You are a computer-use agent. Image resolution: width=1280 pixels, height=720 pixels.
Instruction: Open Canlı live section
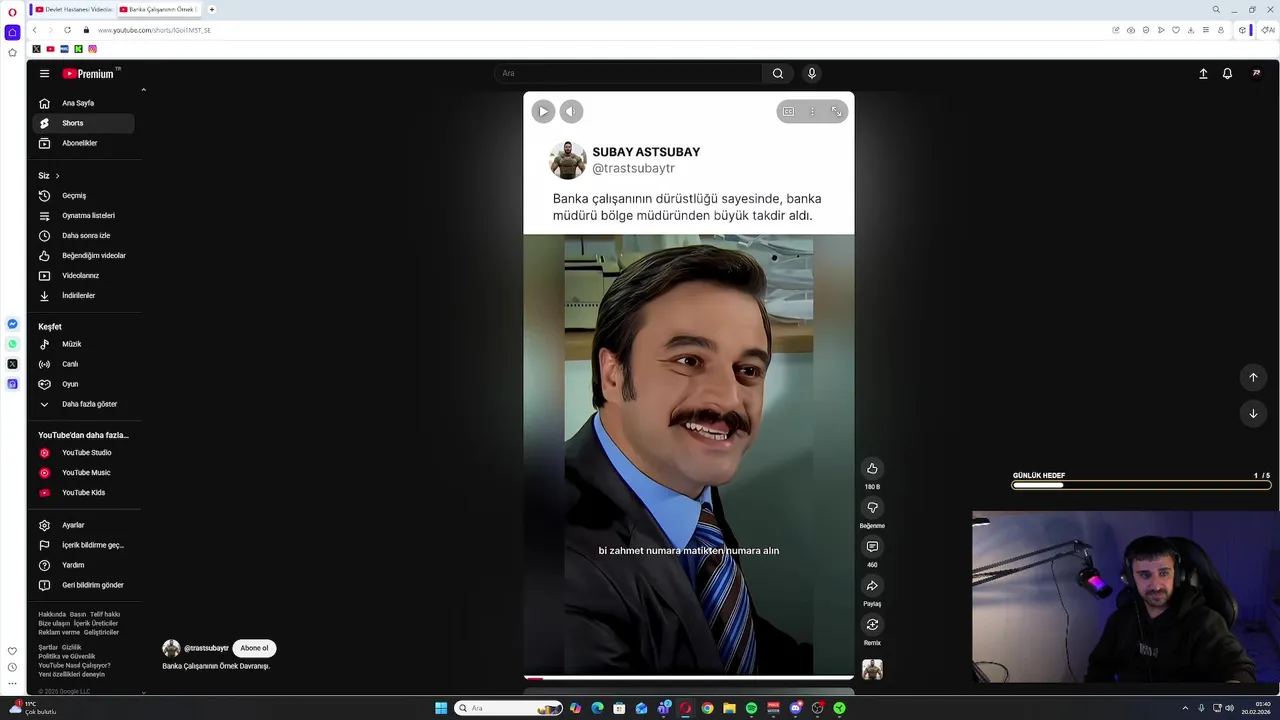tap(83, 364)
